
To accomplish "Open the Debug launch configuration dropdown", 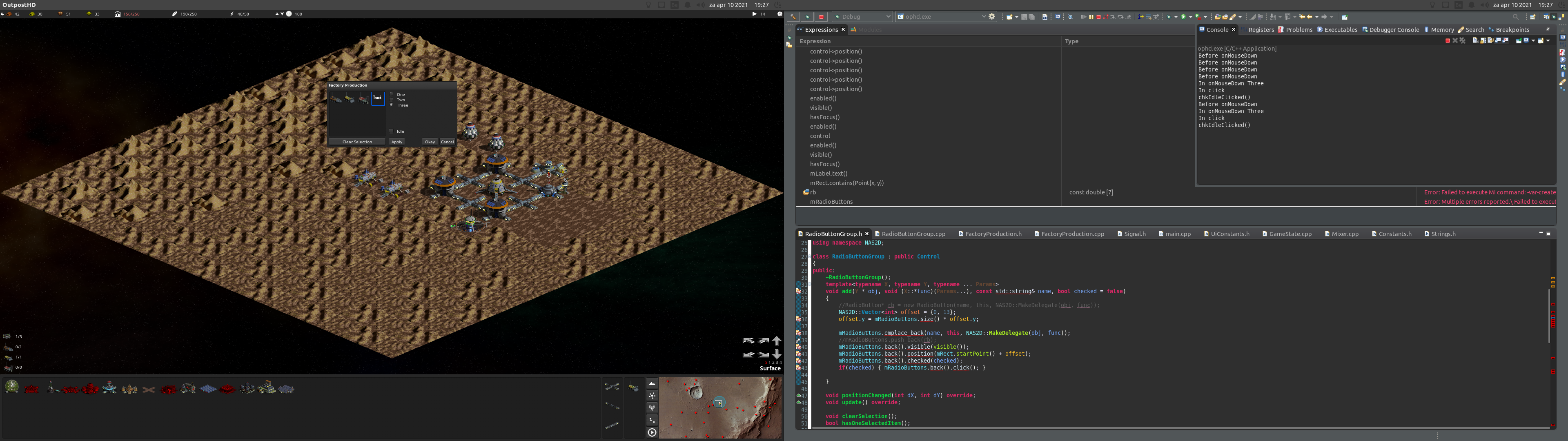I will (x=889, y=16).
